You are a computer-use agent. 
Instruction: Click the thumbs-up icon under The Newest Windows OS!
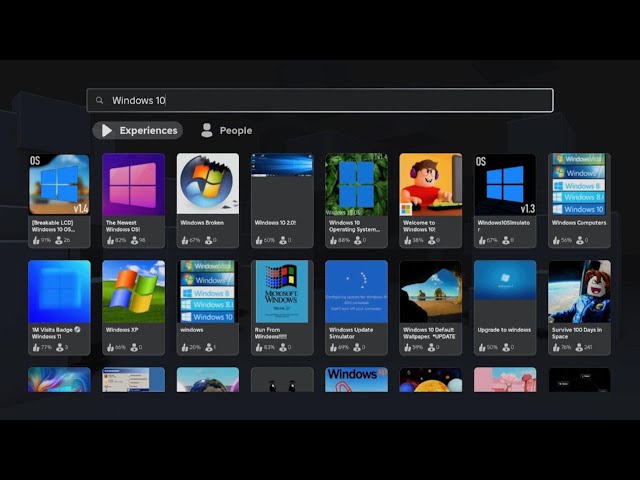click(x=110, y=240)
